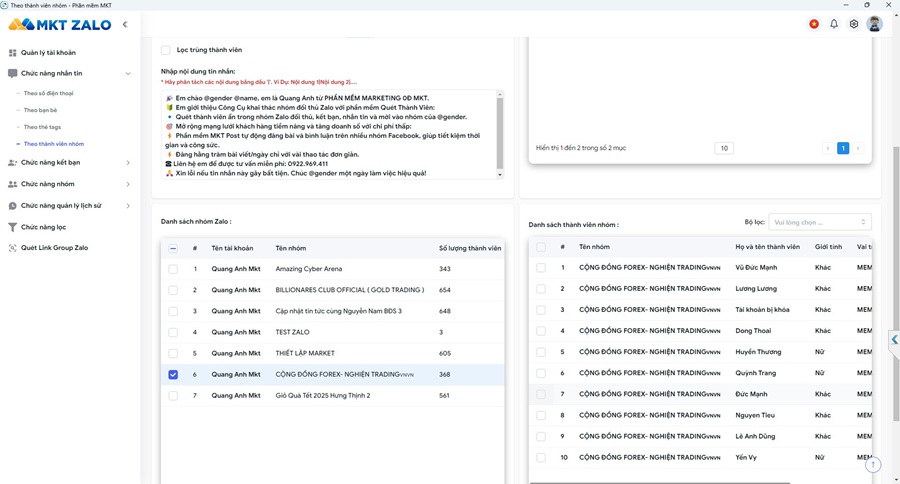Image resolution: width=900 pixels, height=484 pixels.
Task: Click Cập nhật tin tức cùng Nguyễn Nam BDS 3
Action: point(339,311)
